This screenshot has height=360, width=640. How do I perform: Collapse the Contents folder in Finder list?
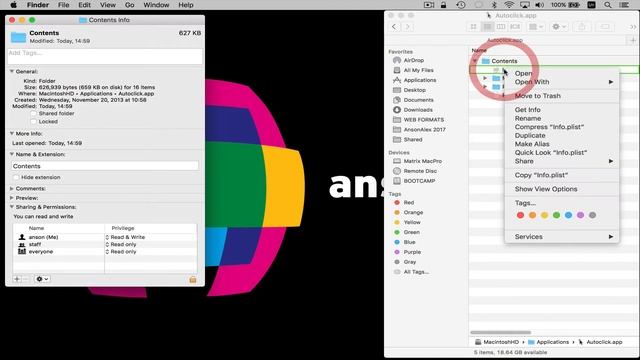[x=475, y=61]
